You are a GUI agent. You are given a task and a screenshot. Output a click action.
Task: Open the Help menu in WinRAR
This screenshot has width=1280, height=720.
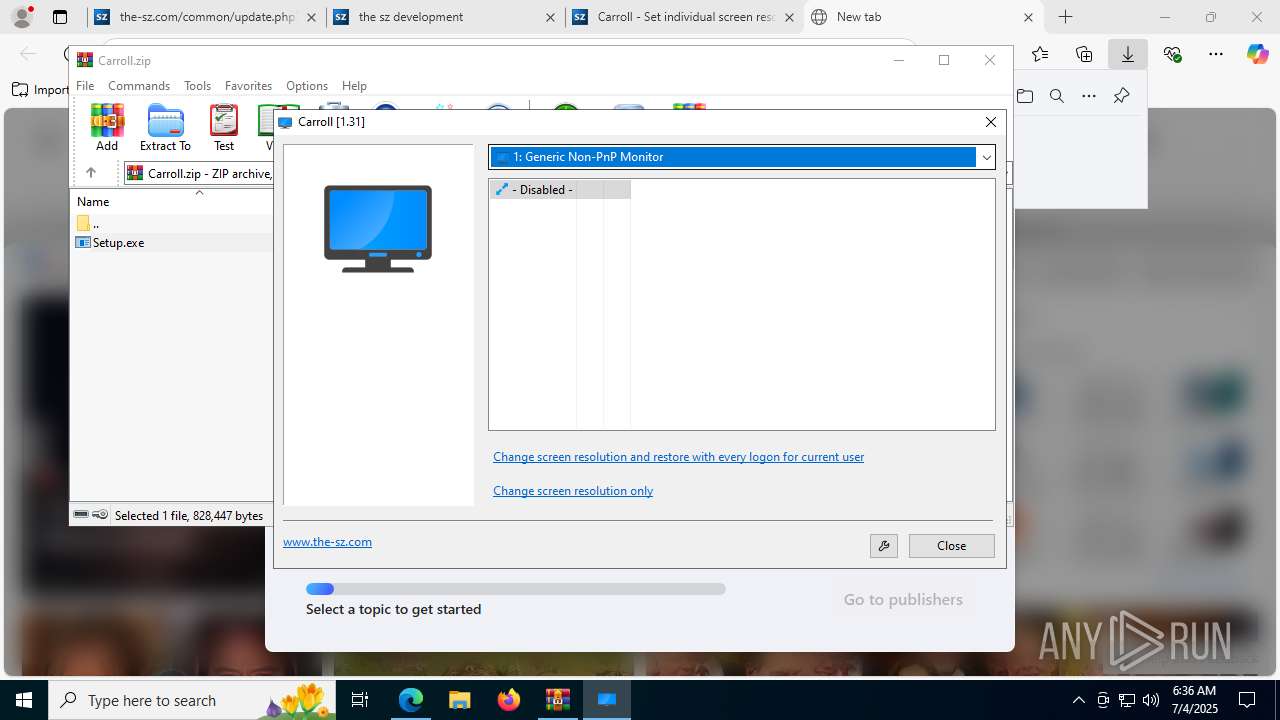pyautogui.click(x=354, y=86)
